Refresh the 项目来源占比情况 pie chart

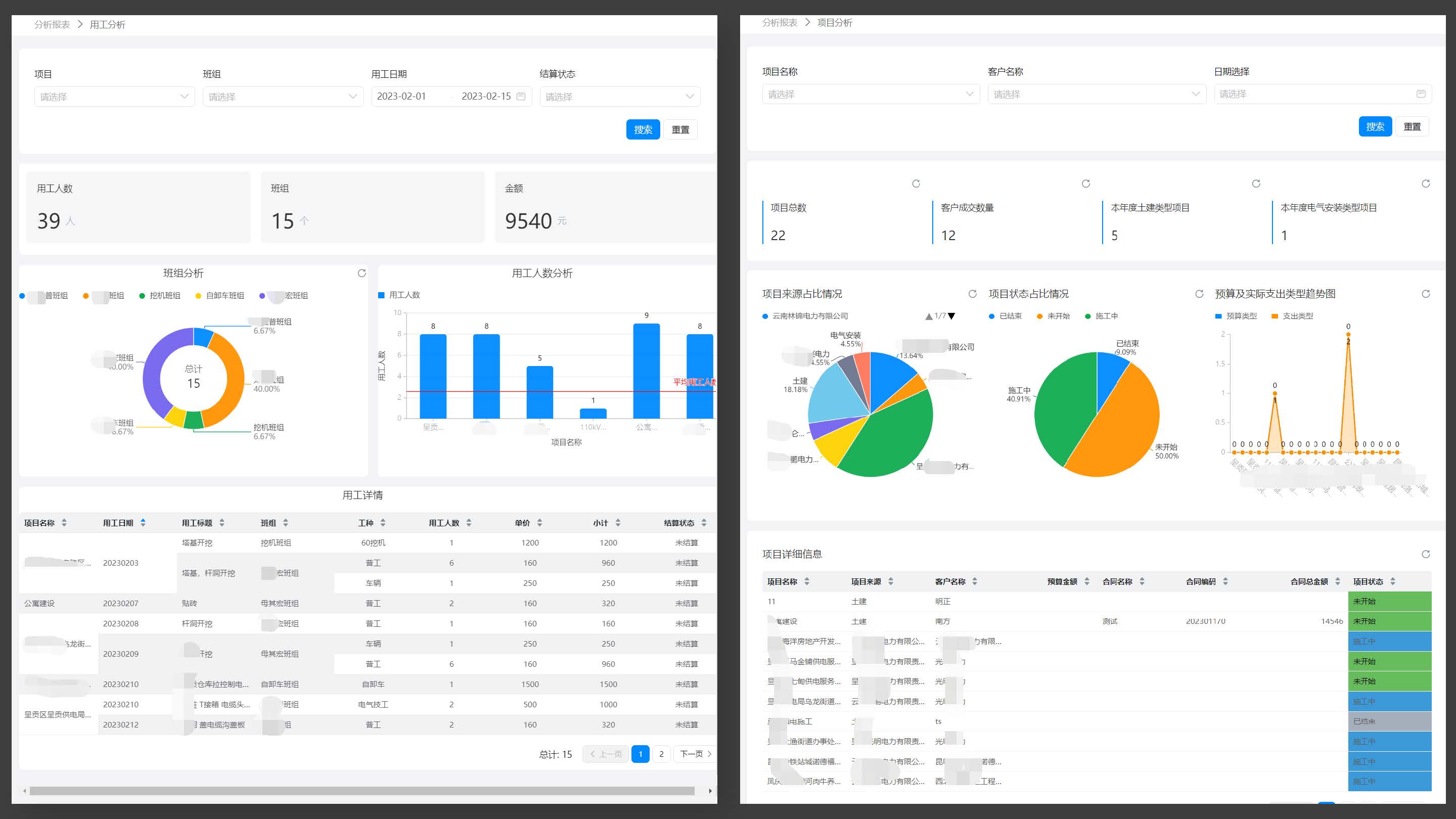[x=972, y=294]
